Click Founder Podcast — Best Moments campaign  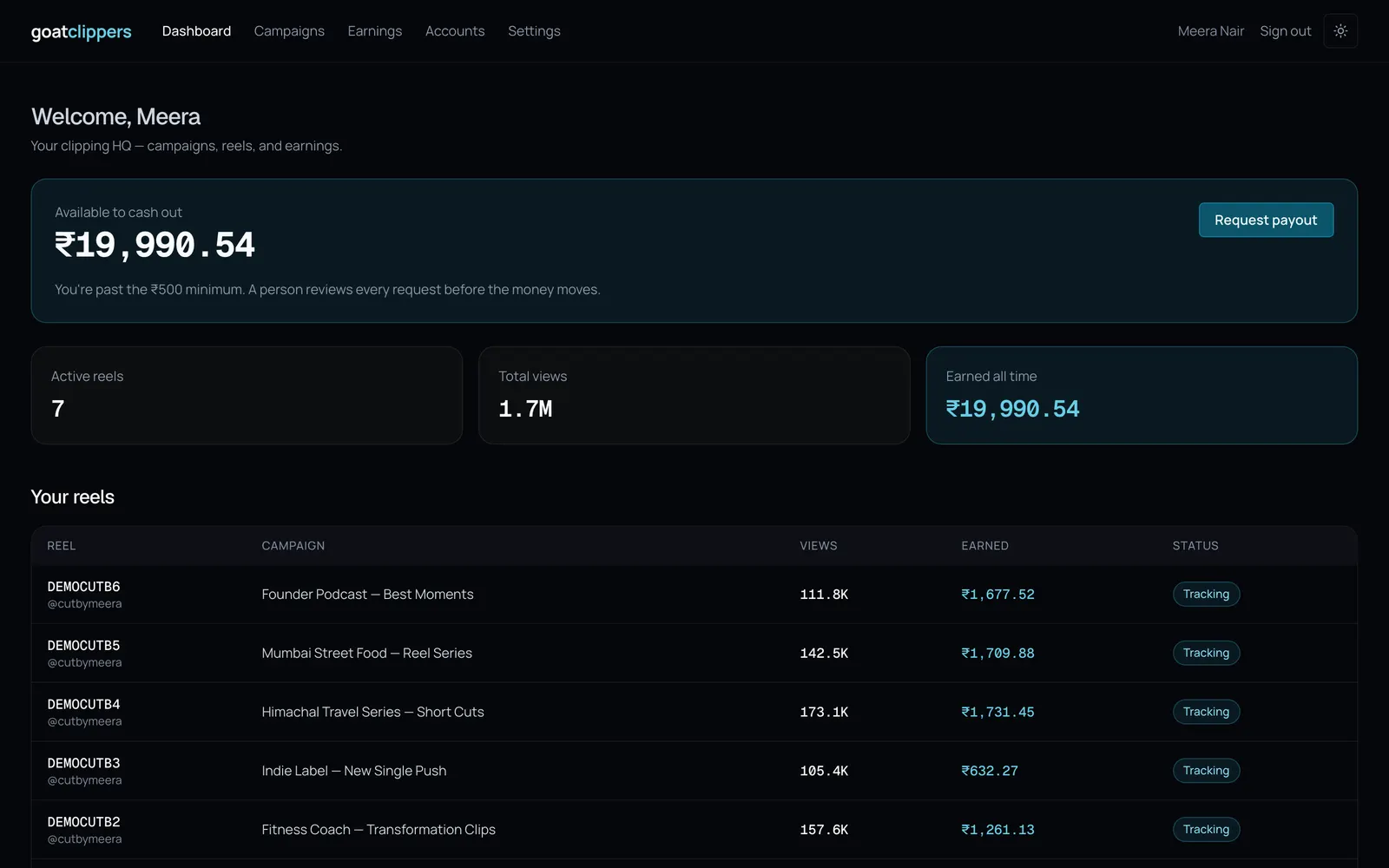368,595
